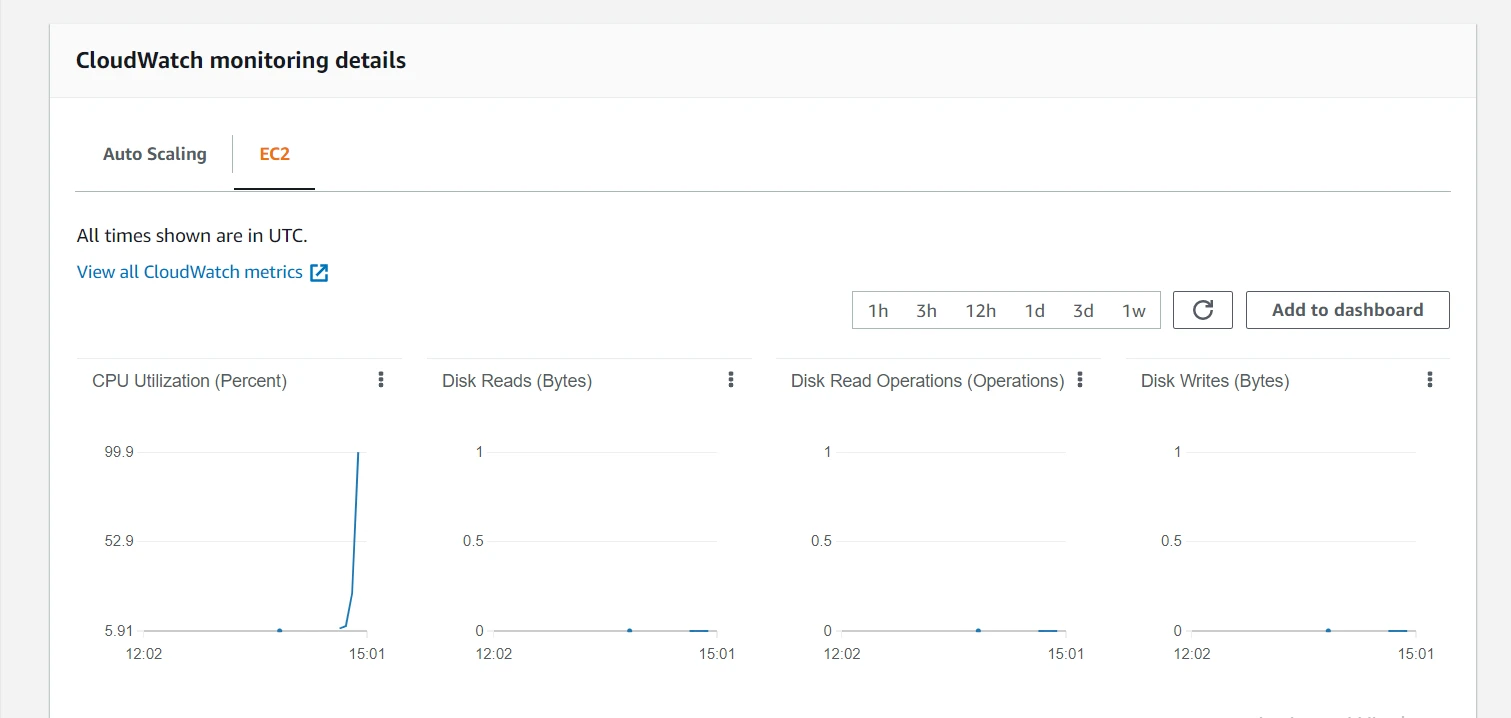Image resolution: width=1511 pixels, height=718 pixels.
Task: Click the refresh metrics icon
Action: point(1202,310)
